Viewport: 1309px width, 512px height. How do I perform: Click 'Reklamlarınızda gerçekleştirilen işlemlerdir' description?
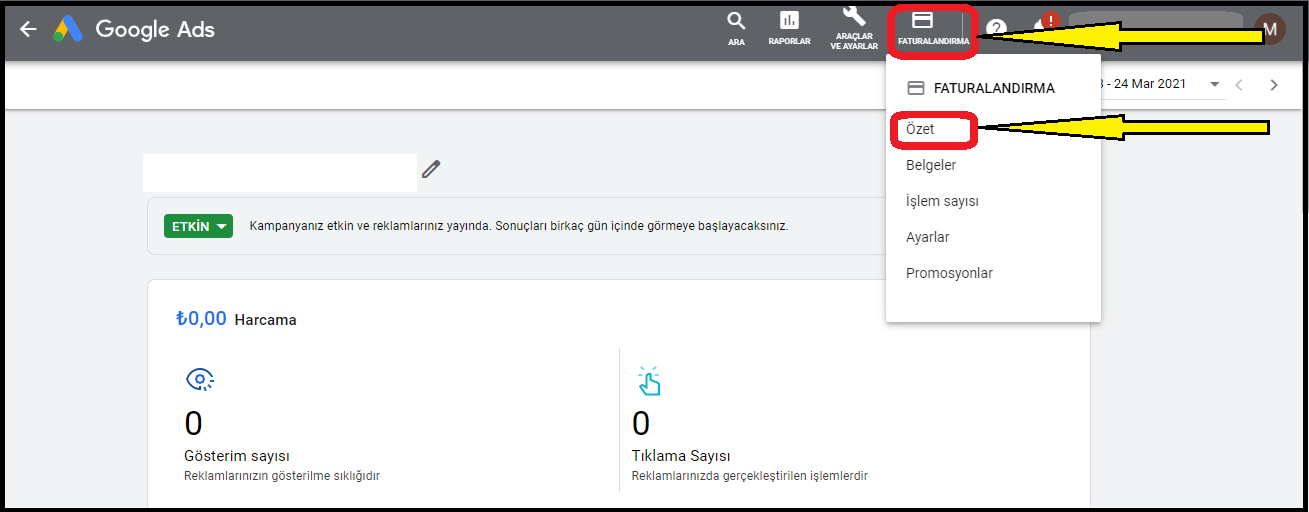click(750, 476)
